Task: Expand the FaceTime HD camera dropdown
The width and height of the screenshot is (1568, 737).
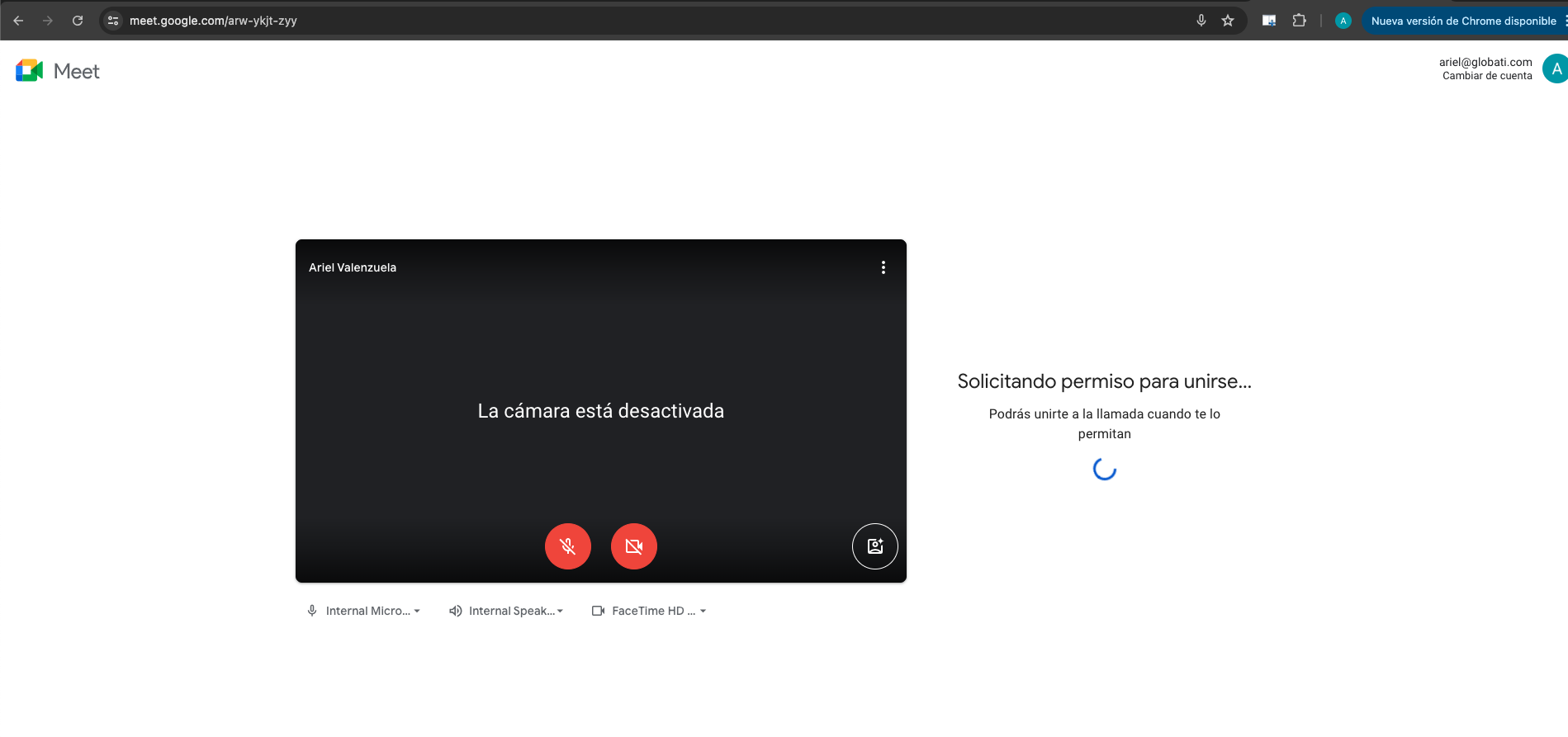Action: coord(650,611)
